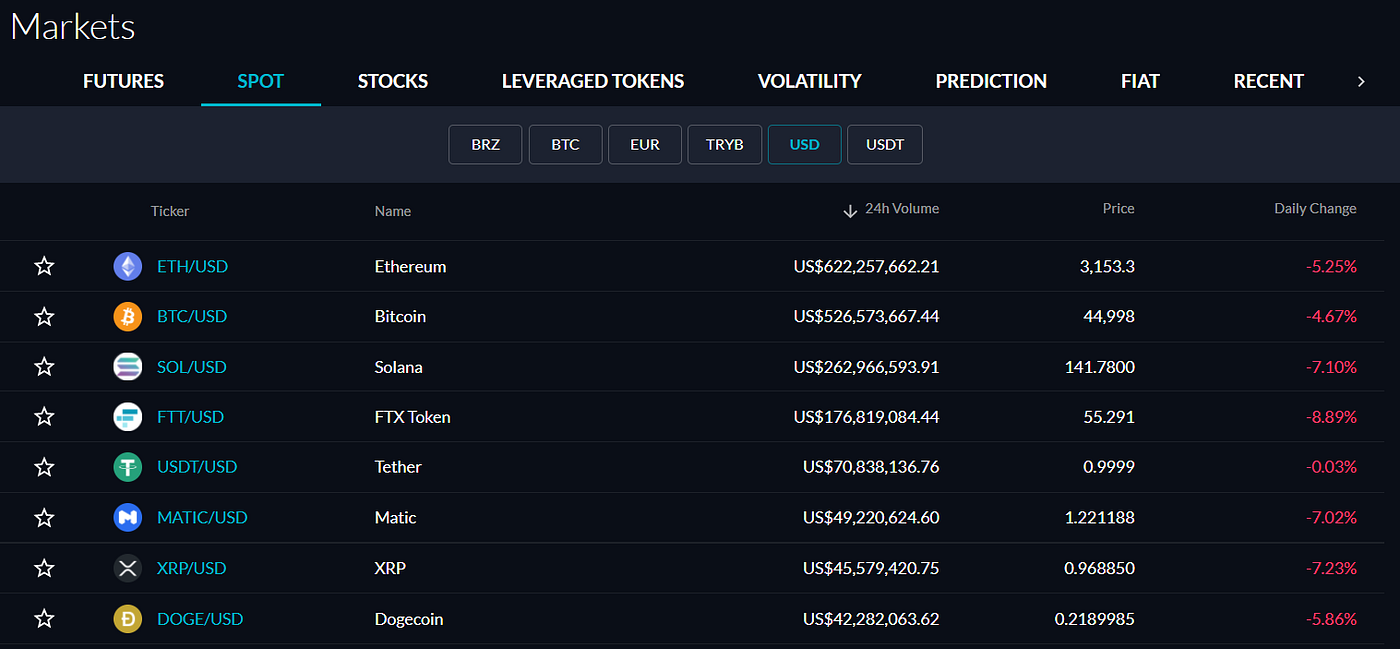Click the Dogecoin name cell
The width and height of the screenshot is (1400, 649).
(409, 619)
